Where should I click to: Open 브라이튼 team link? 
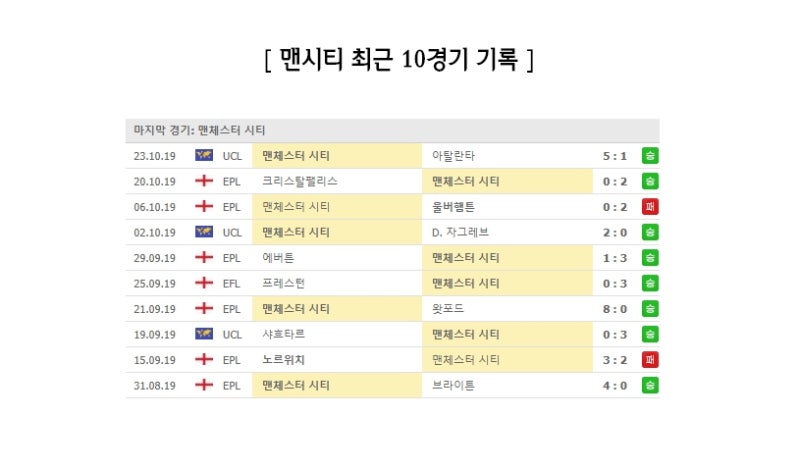[453, 385]
